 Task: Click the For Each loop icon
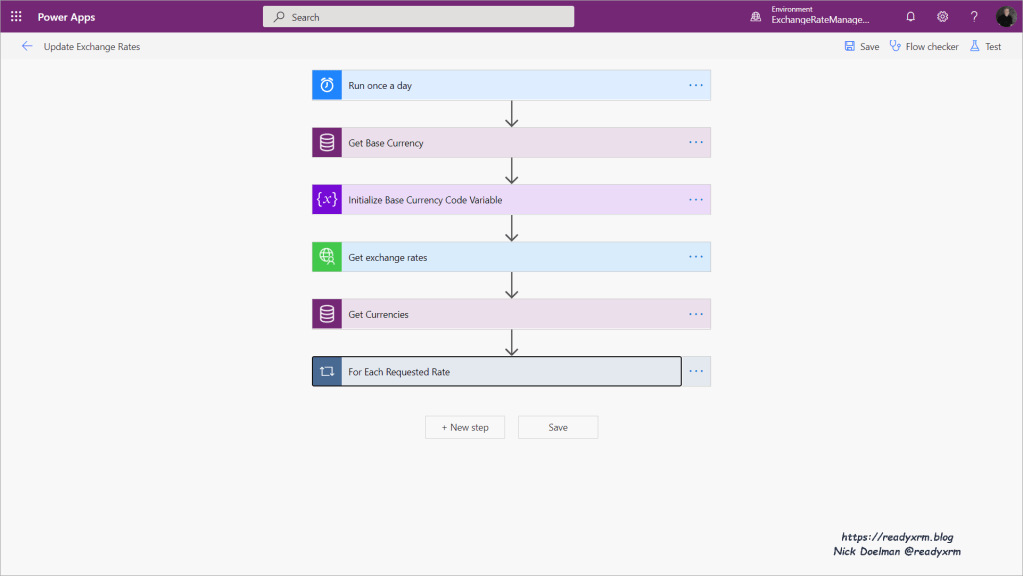pos(327,372)
